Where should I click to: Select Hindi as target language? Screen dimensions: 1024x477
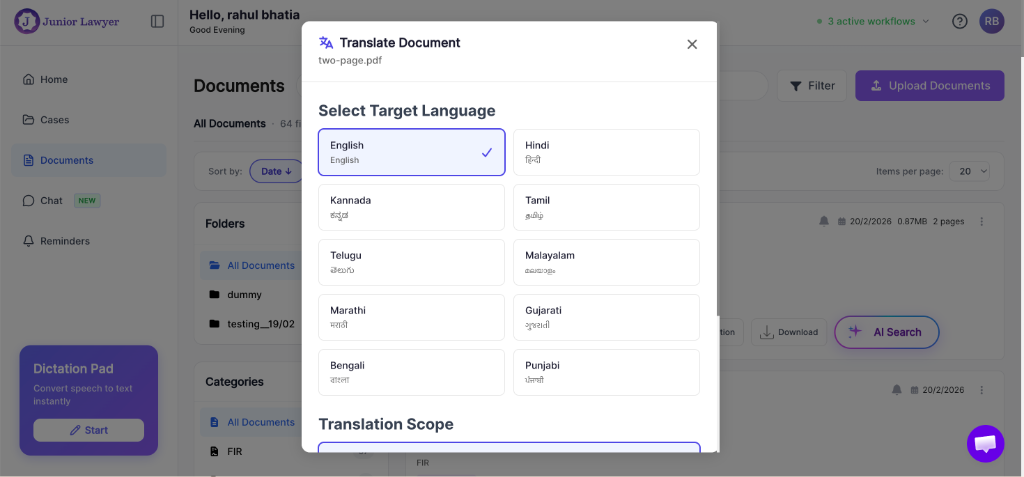(606, 152)
